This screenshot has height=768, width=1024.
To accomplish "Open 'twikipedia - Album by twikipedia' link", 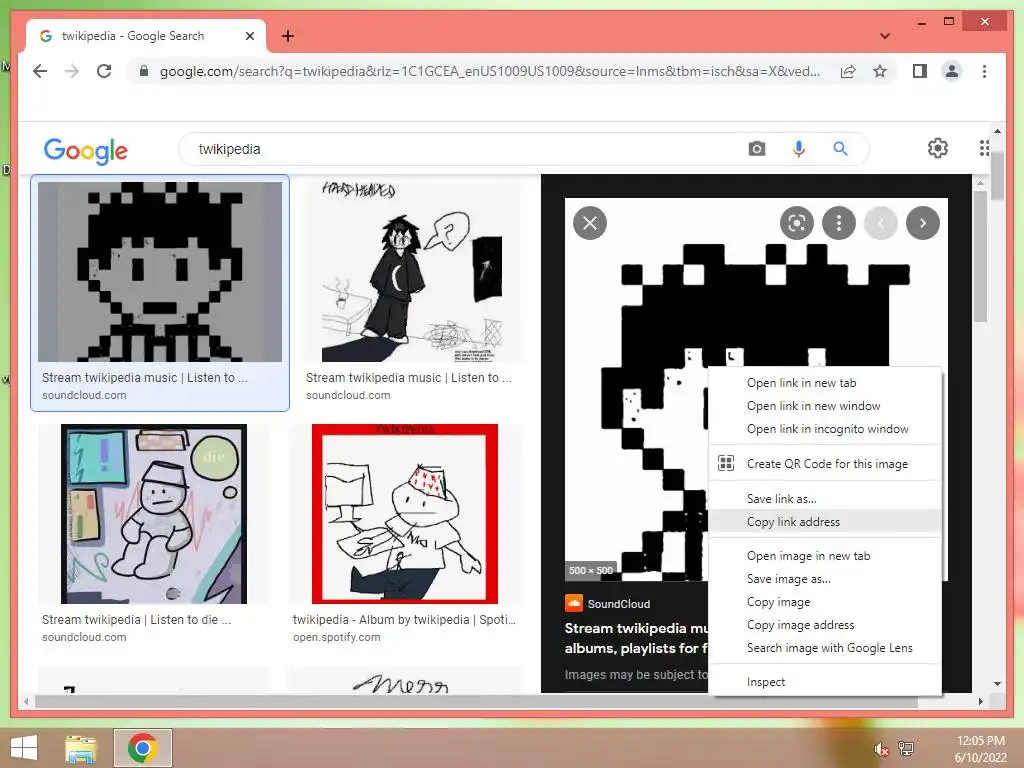I will pyautogui.click(x=404, y=620).
